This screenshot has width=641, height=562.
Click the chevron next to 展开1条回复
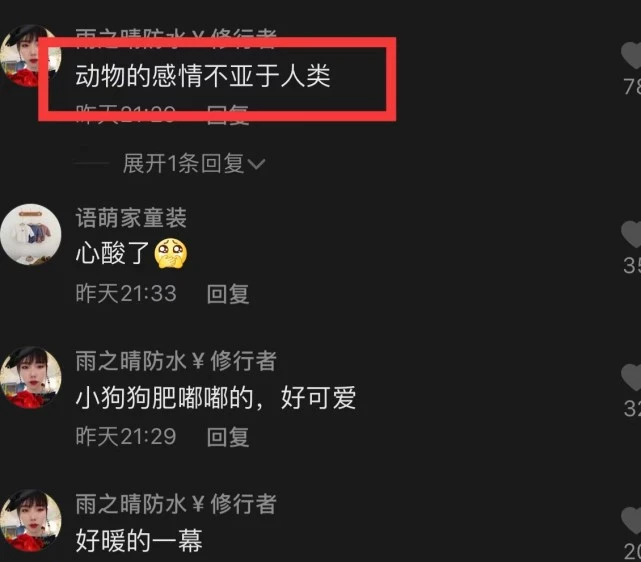tap(256, 164)
